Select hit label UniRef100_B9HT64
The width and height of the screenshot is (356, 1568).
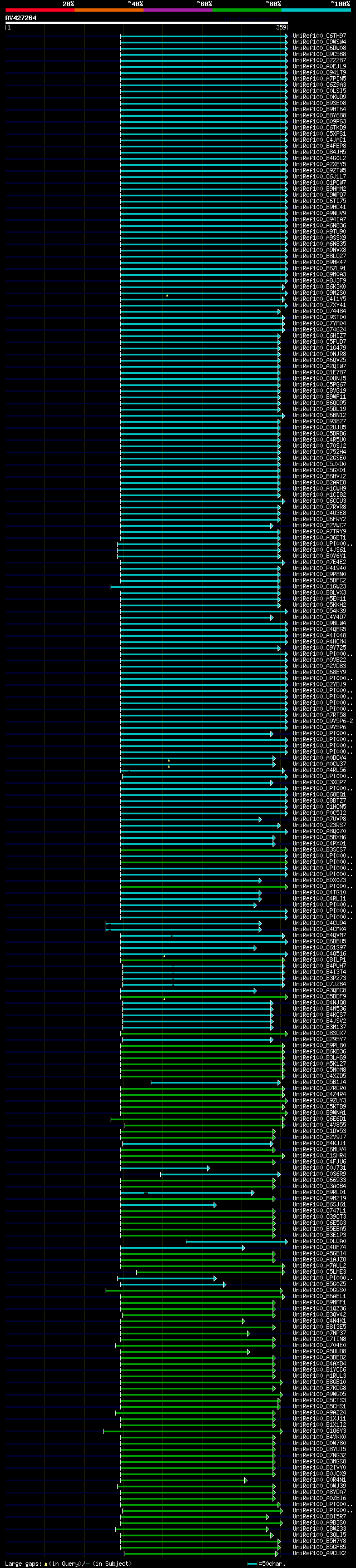coord(319,110)
